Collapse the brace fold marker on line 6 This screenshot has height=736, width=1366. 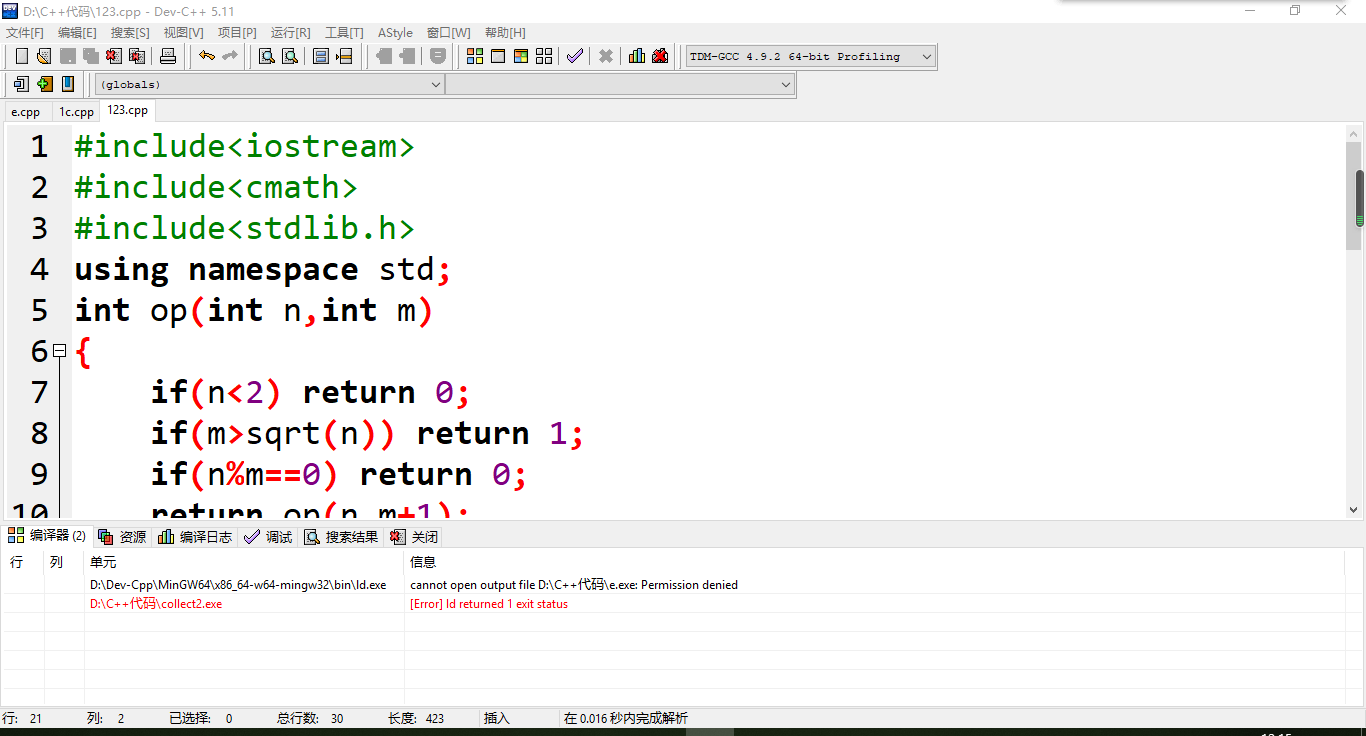click(60, 351)
